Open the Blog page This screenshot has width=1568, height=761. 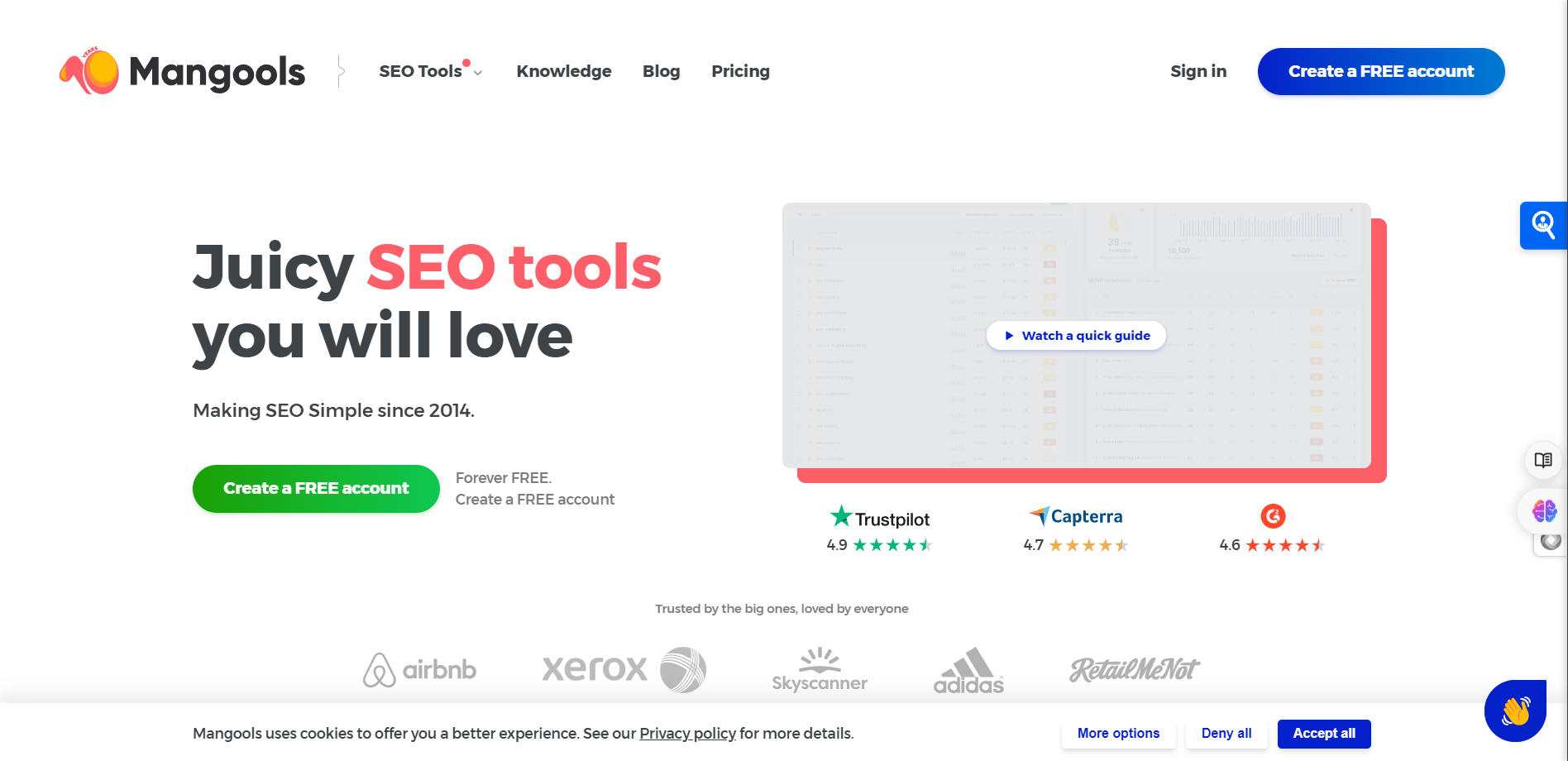tap(661, 71)
